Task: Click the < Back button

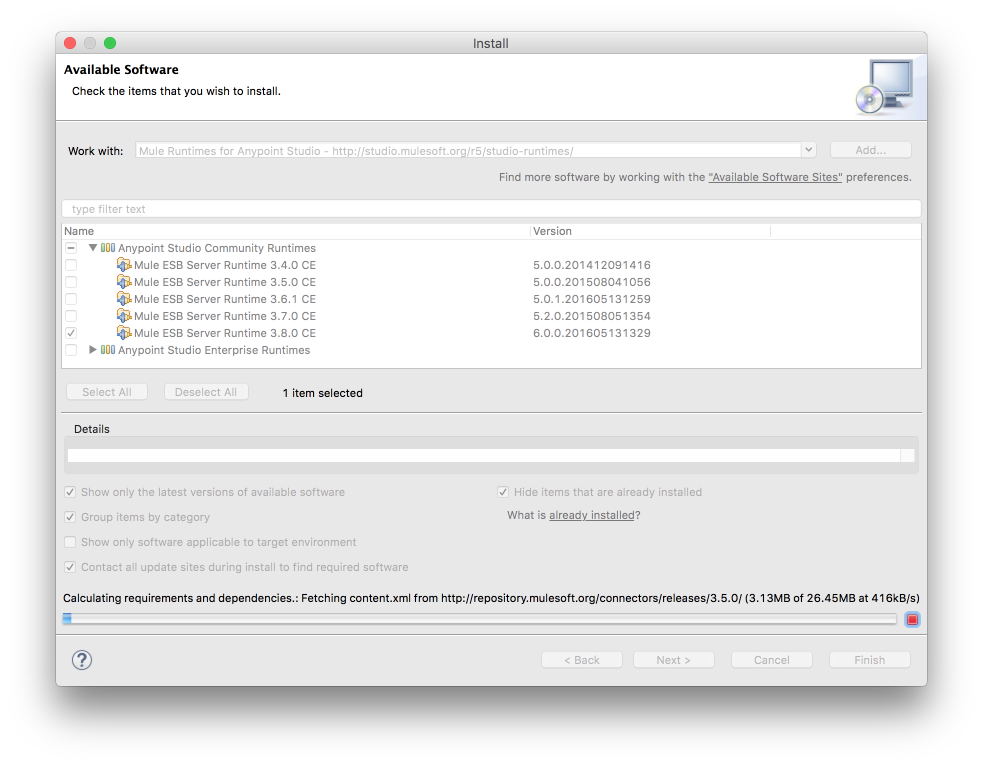Action: (582, 659)
